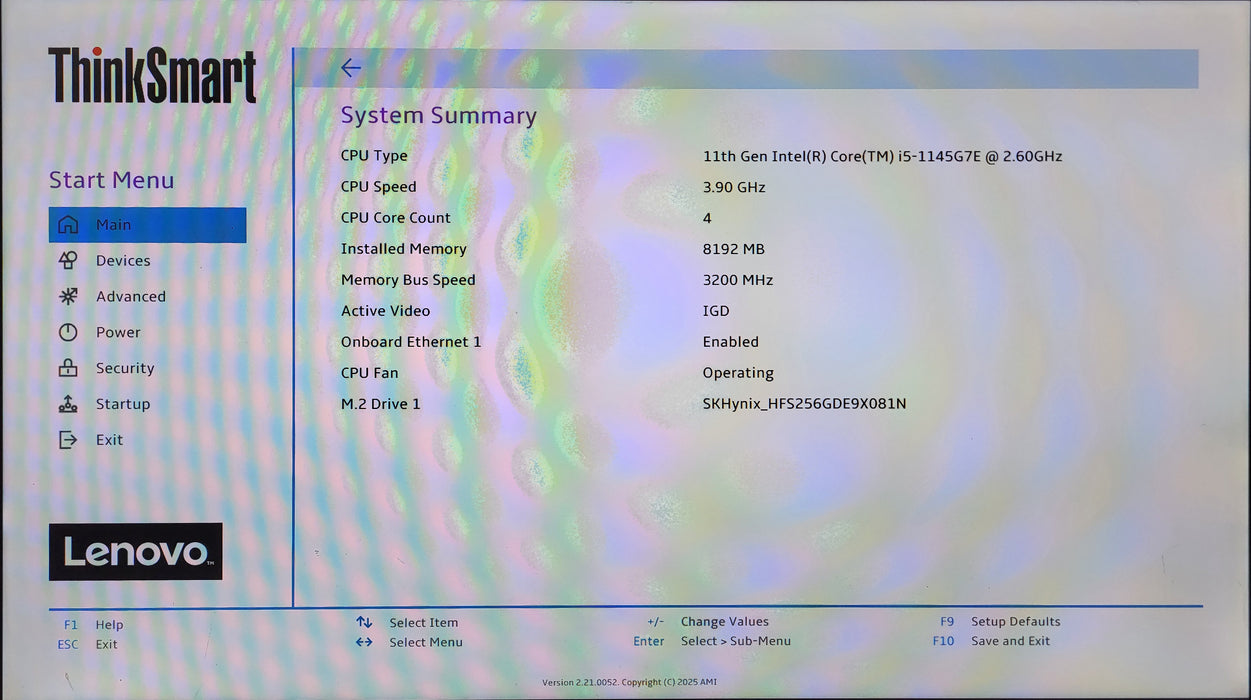Click the System Summary heading
Screen dimensions: 1251x700
click(439, 115)
